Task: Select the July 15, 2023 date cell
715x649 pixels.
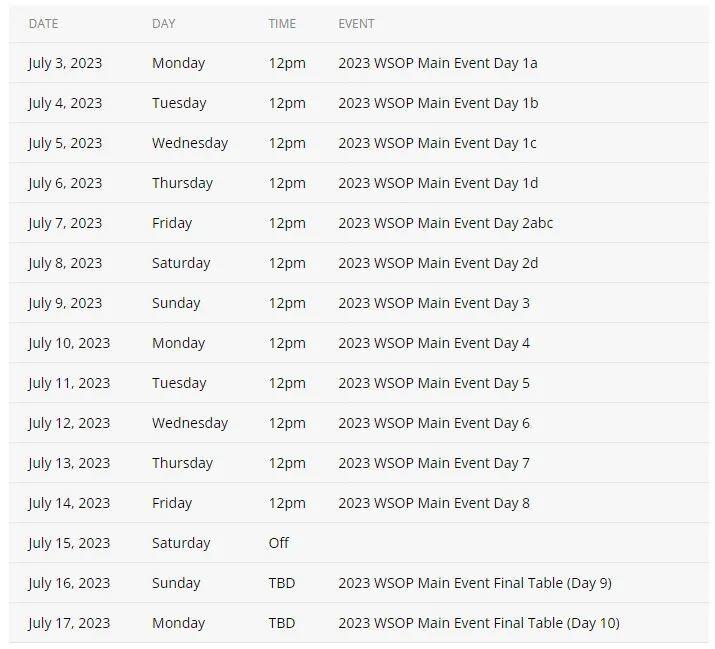Action: [69, 543]
